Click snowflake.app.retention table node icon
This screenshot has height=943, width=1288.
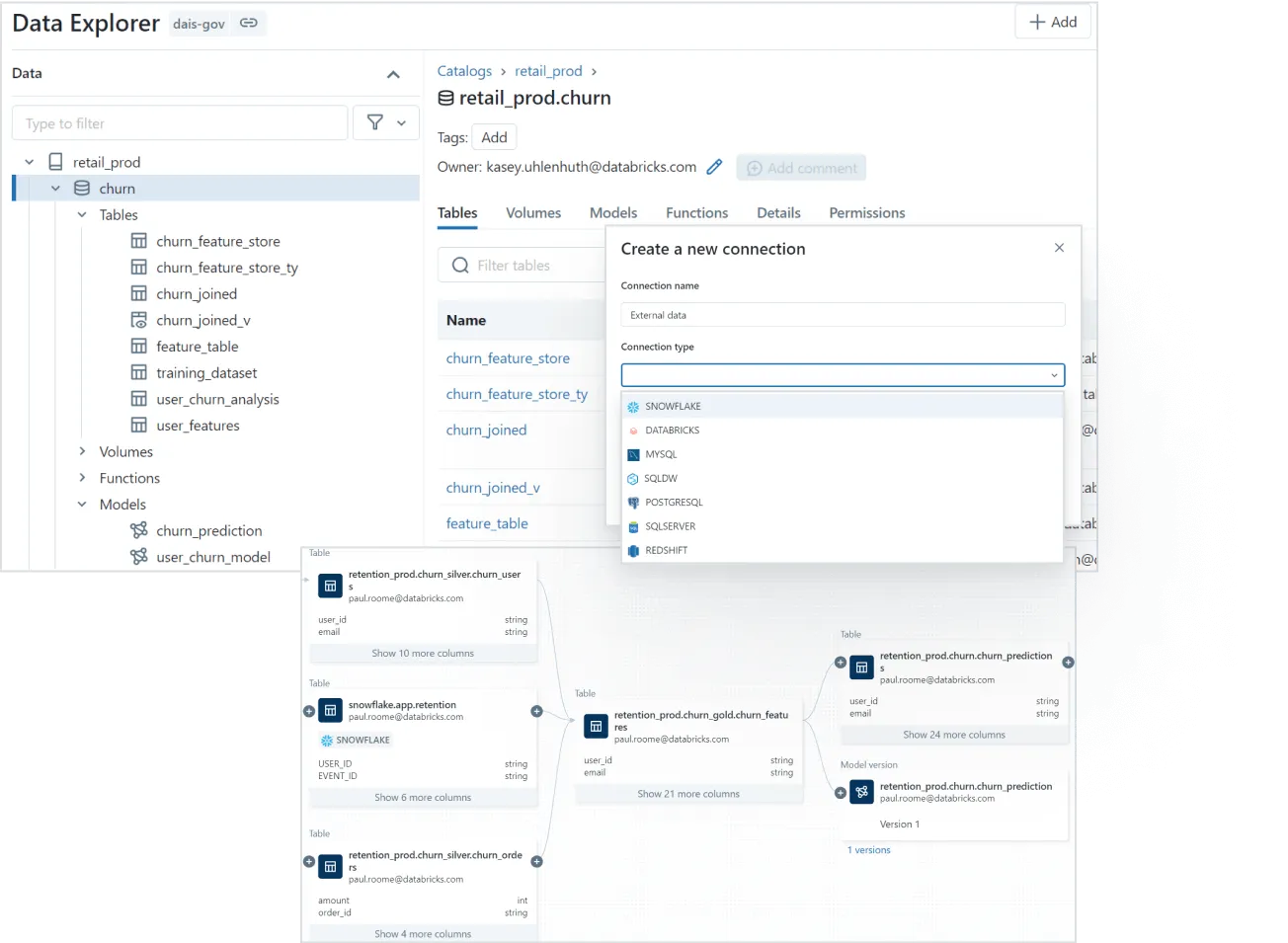tap(331, 711)
